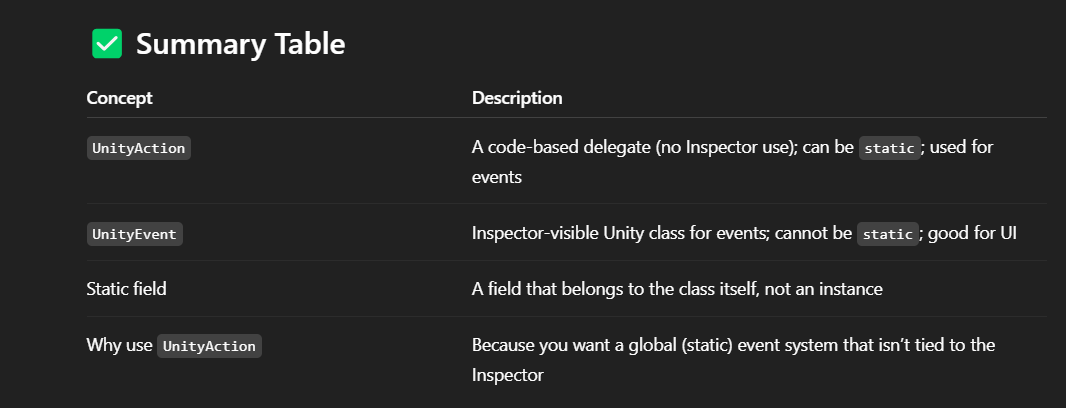Click the word 'Inspector' in the last row
The image size is (1066, 408).
506,373
